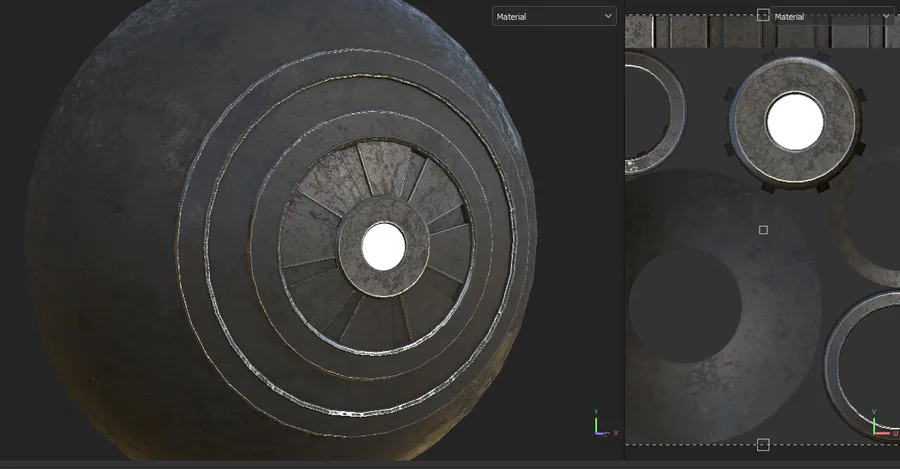Select the center square handle in UV view

click(x=763, y=230)
